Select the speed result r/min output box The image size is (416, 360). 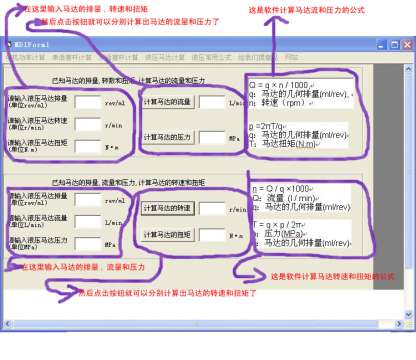[x=212, y=208]
